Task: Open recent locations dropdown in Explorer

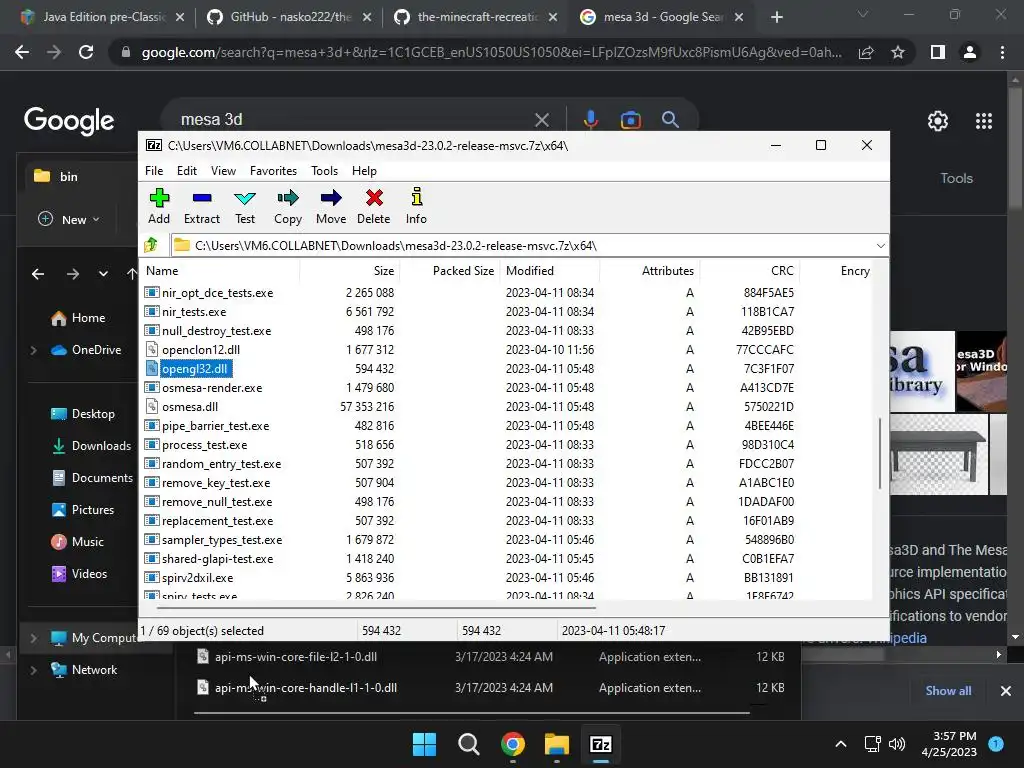Action: point(103,274)
